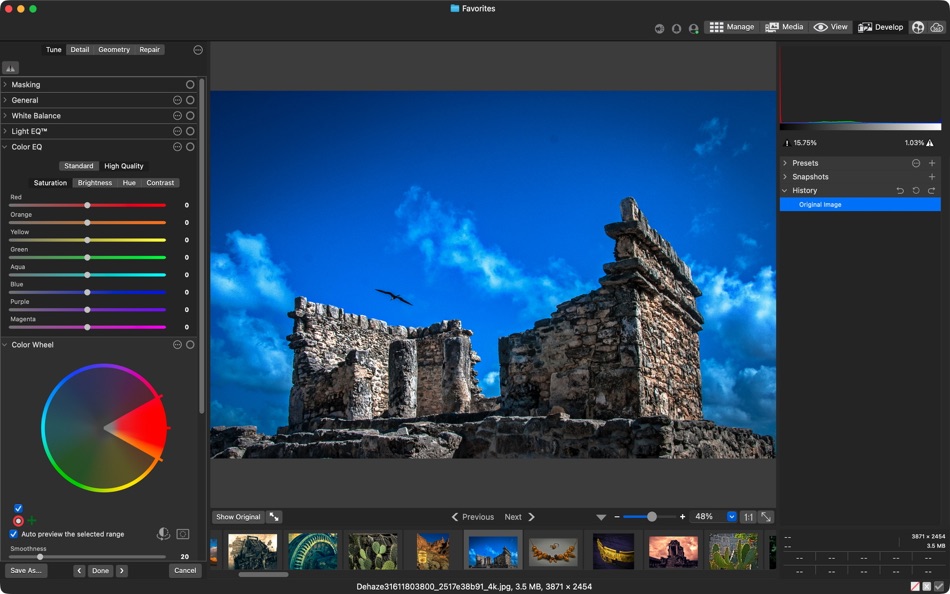Click the notifications bell icon near top right

[676, 27]
